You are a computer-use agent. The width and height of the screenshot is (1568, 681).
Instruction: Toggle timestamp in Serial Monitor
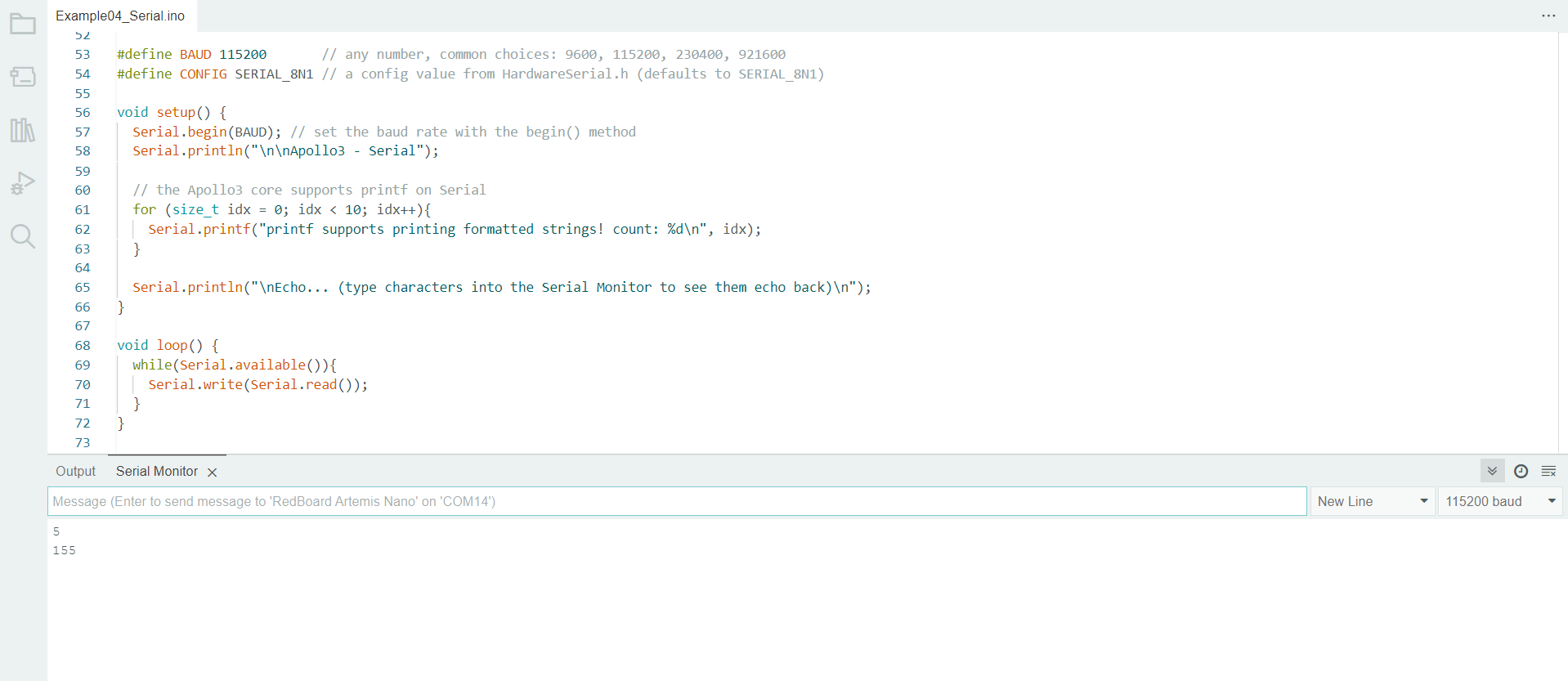click(1521, 471)
